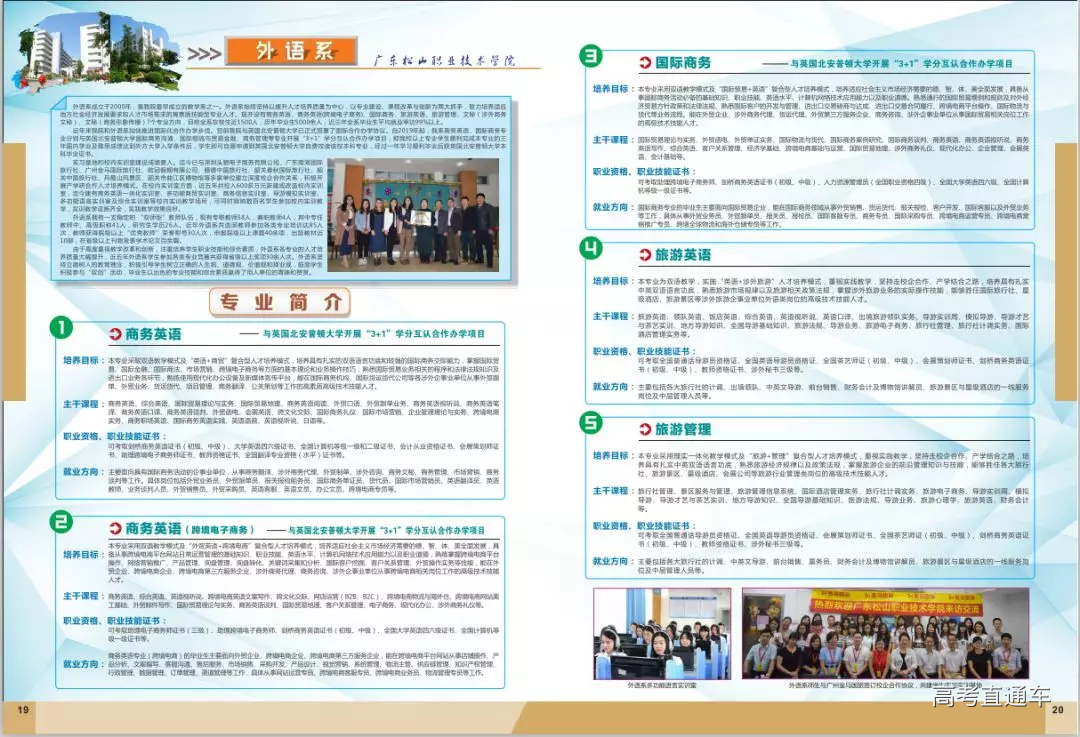1080x737 pixels.
Task: Click page number 19 at bottom left
Action: [22, 710]
